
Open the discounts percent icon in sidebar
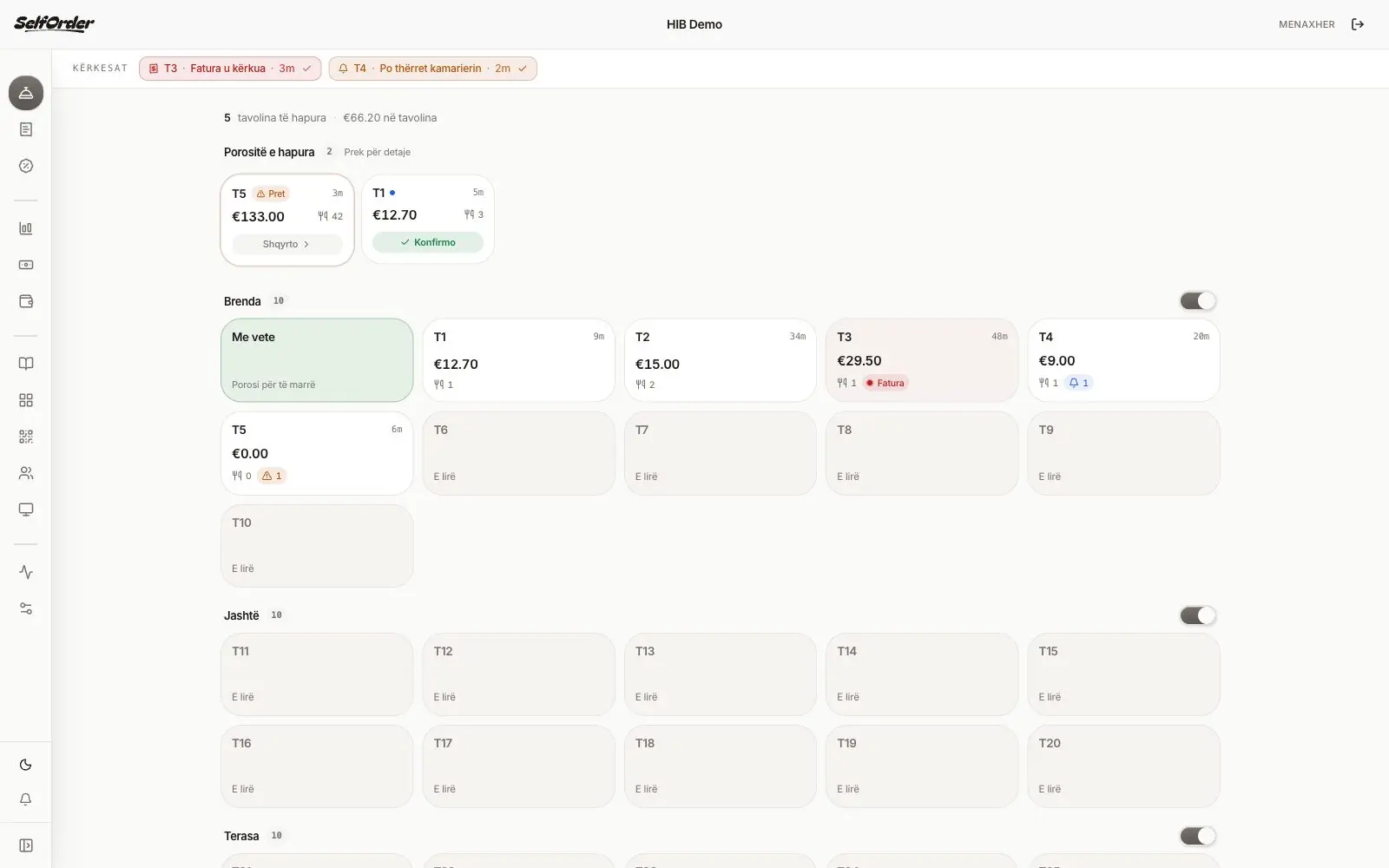pyautogui.click(x=26, y=166)
